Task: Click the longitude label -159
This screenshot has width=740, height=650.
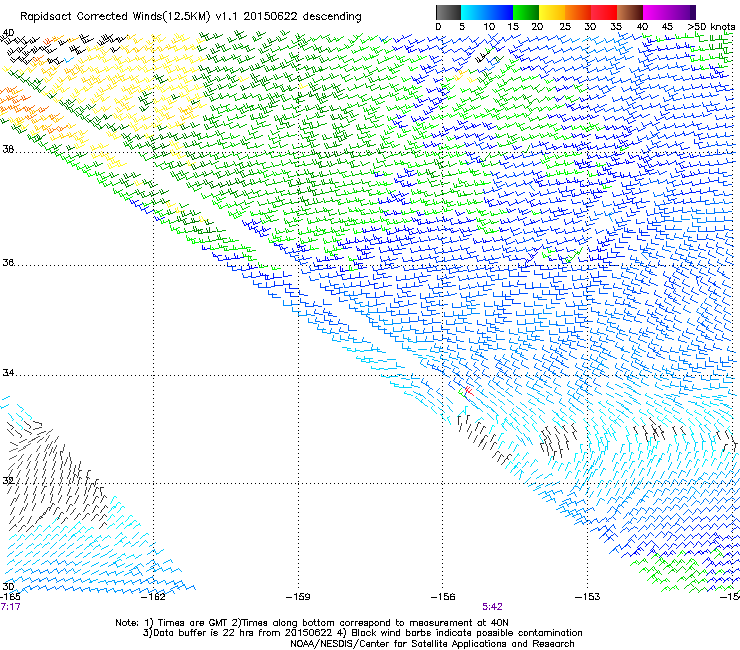Action: (x=298, y=597)
